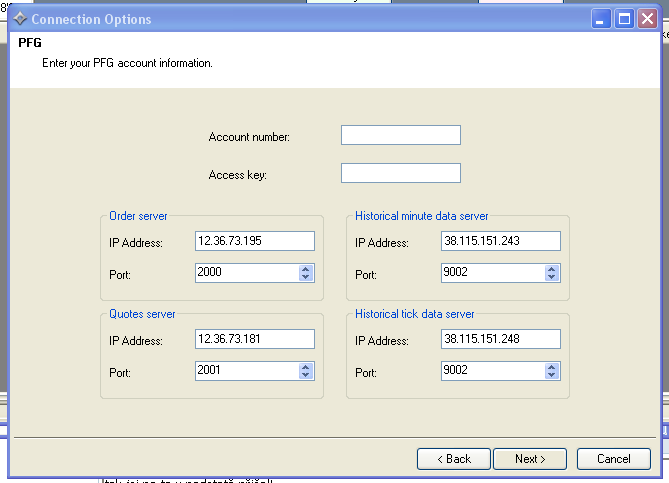The width and height of the screenshot is (669, 483).
Task: Cancel the Connection Options wizard
Action: (613, 459)
